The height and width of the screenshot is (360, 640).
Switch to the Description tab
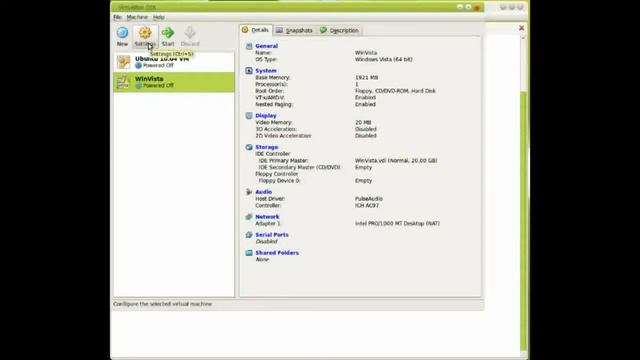[x=340, y=30]
